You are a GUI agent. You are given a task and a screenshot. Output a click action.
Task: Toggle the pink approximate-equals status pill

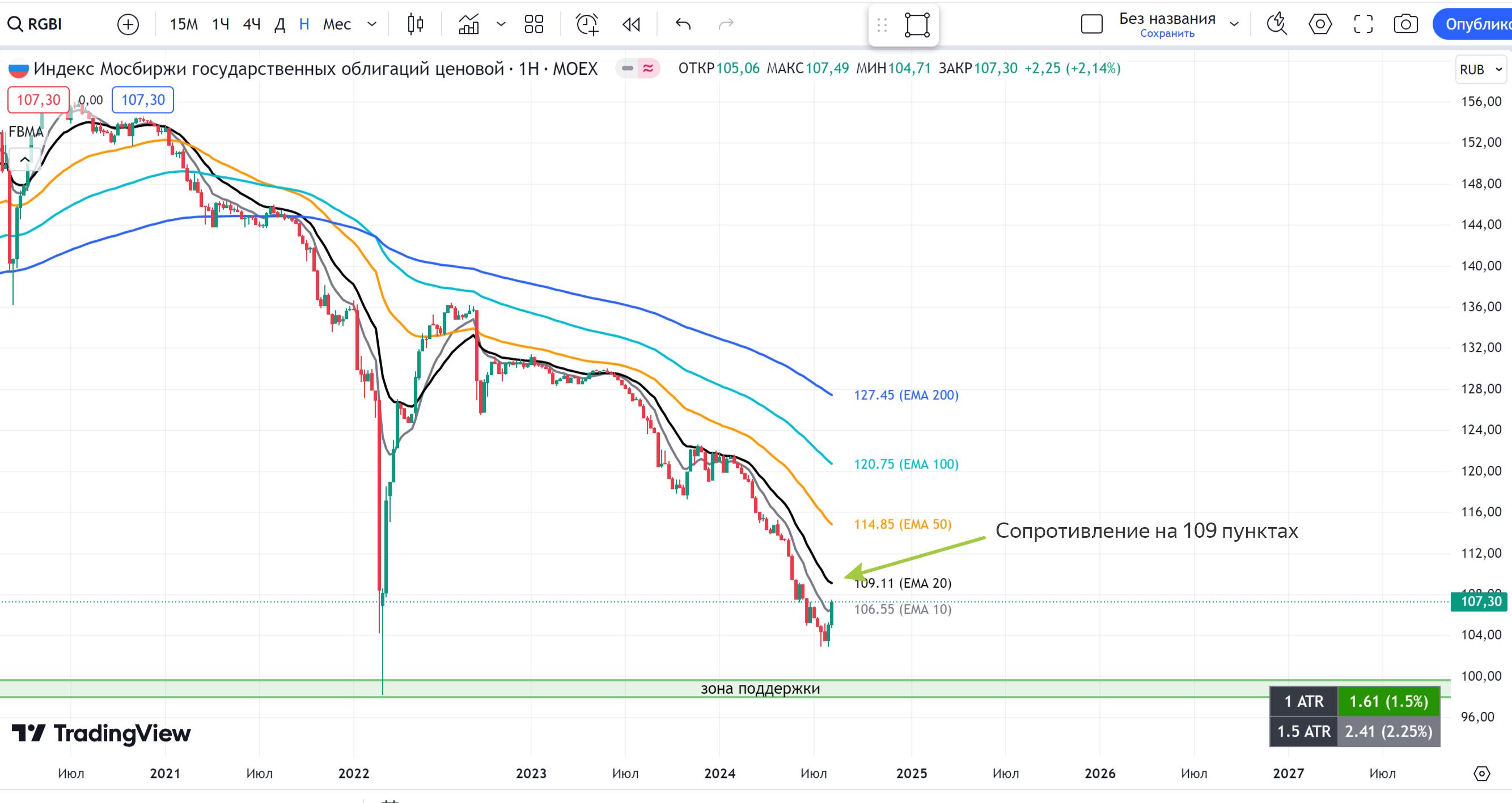(x=648, y=69)
